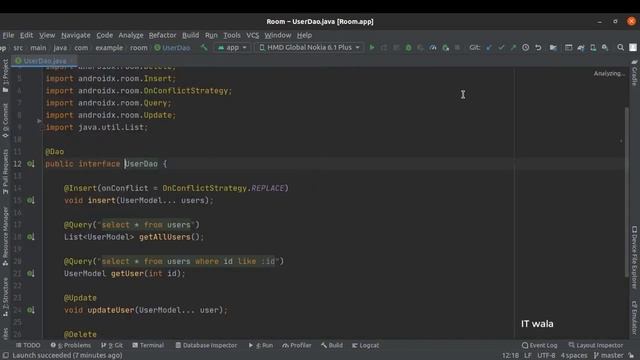
Task: Change the 4 spaces indent setting
Action: pyautogui.click(x=574, y=356)
